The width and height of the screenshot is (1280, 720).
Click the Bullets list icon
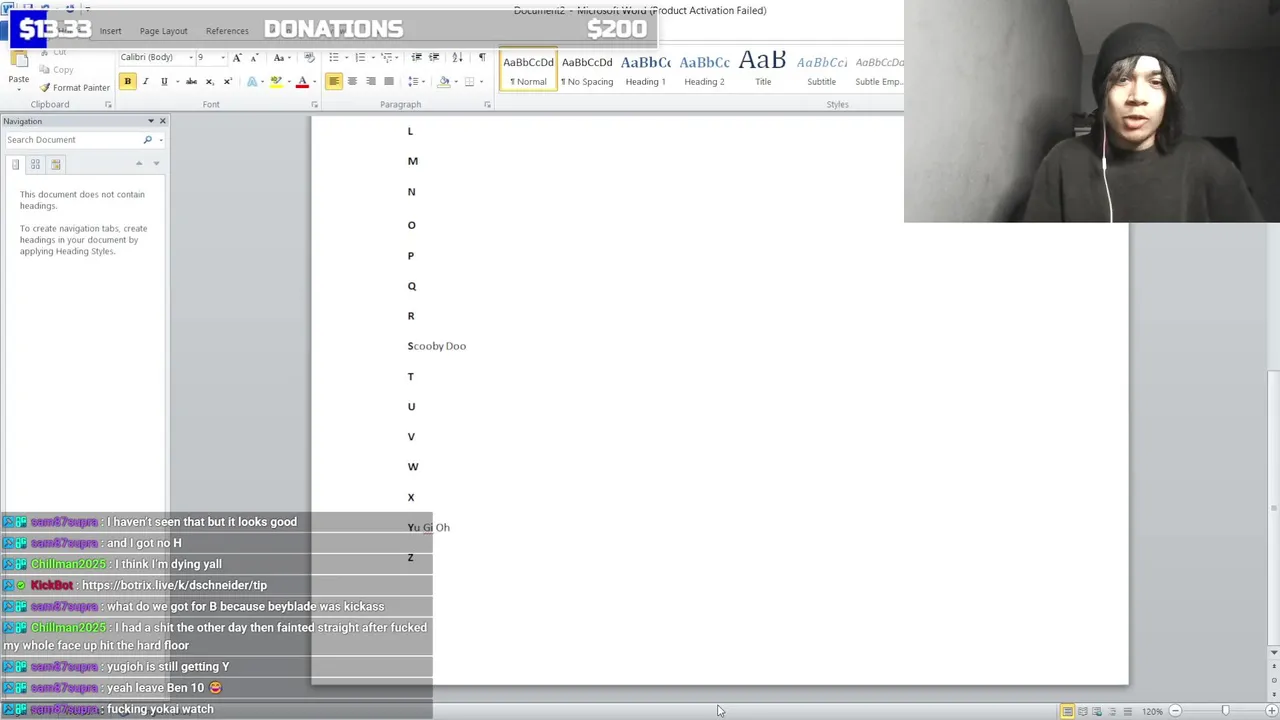coord(334,57)
